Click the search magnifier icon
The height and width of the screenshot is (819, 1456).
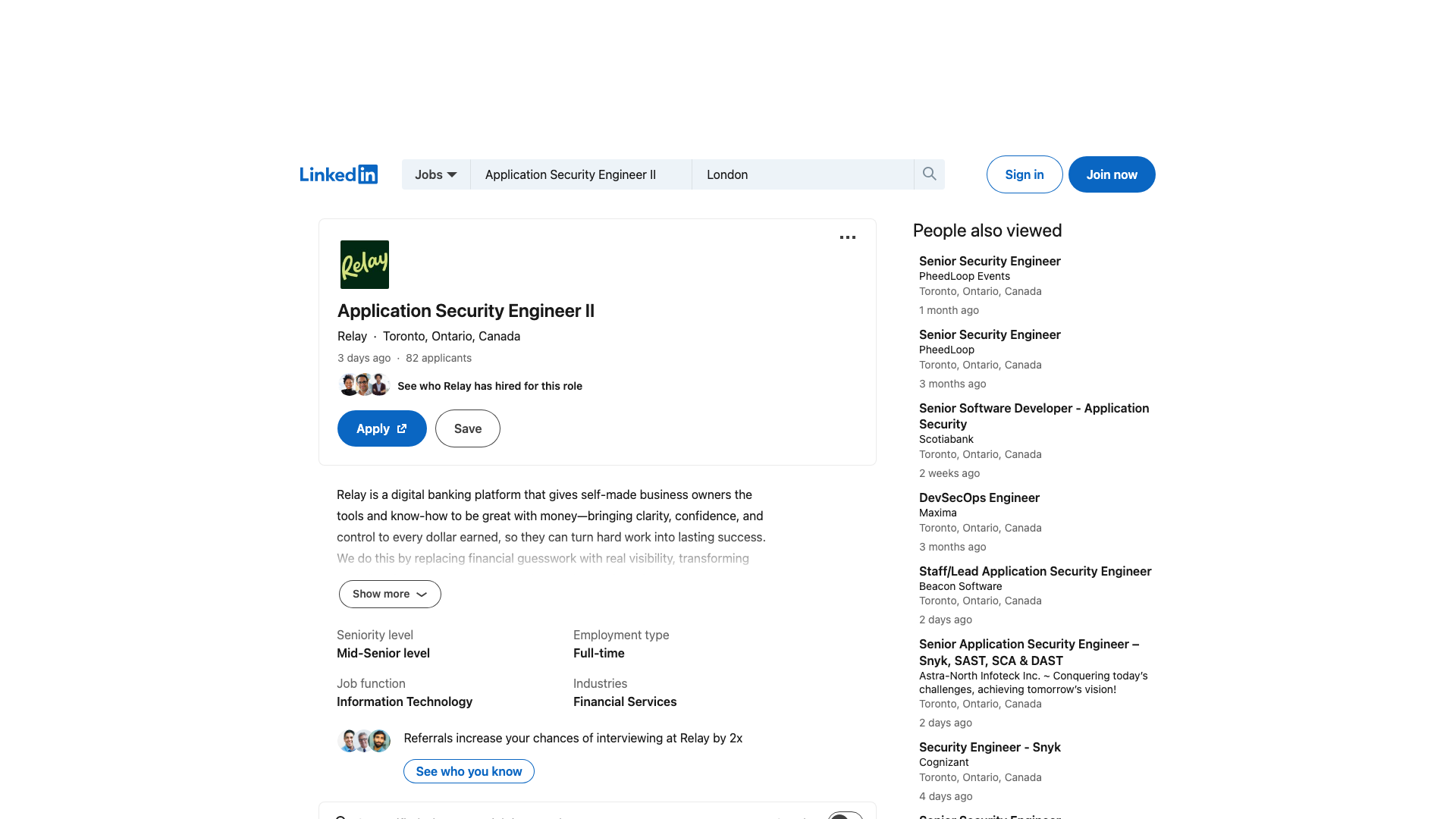click(929, 174)
